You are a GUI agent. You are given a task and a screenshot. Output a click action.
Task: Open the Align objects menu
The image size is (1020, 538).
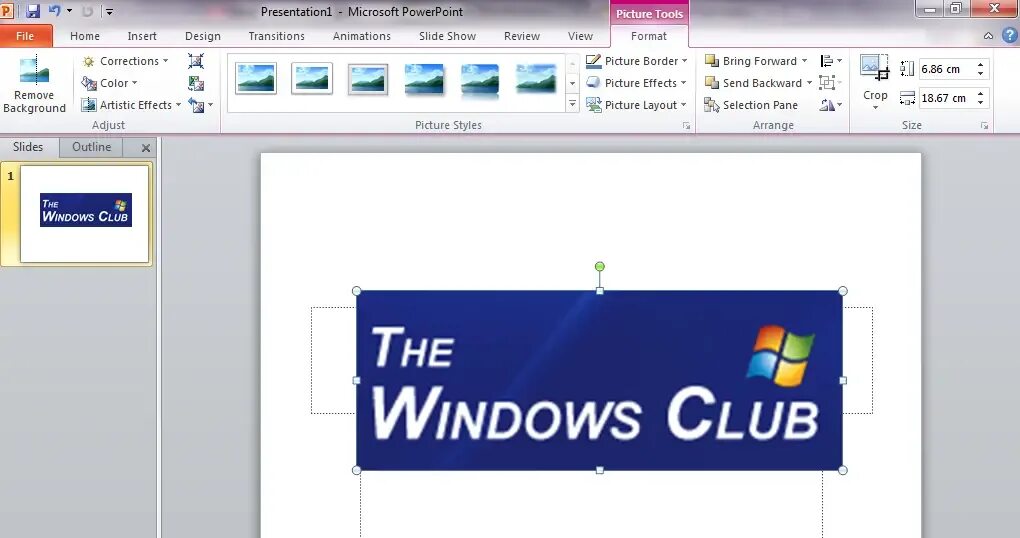click(831, 61)
